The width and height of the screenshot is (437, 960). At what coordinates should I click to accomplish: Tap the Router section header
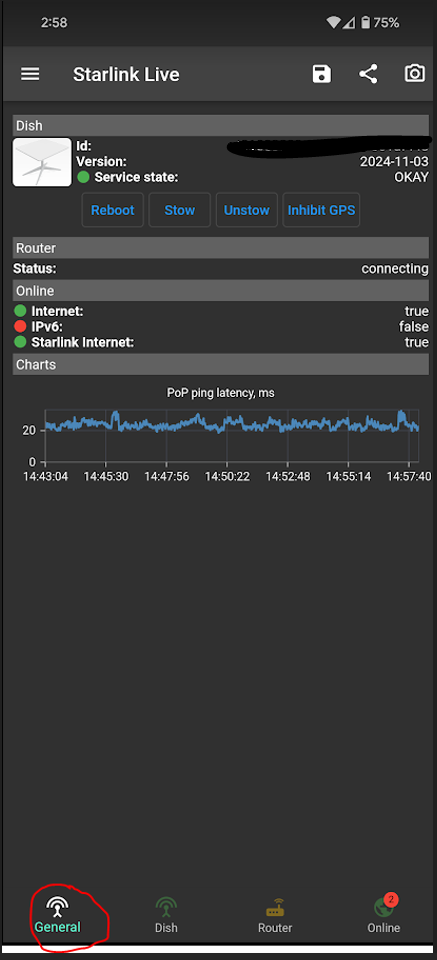tap(220, 248)
